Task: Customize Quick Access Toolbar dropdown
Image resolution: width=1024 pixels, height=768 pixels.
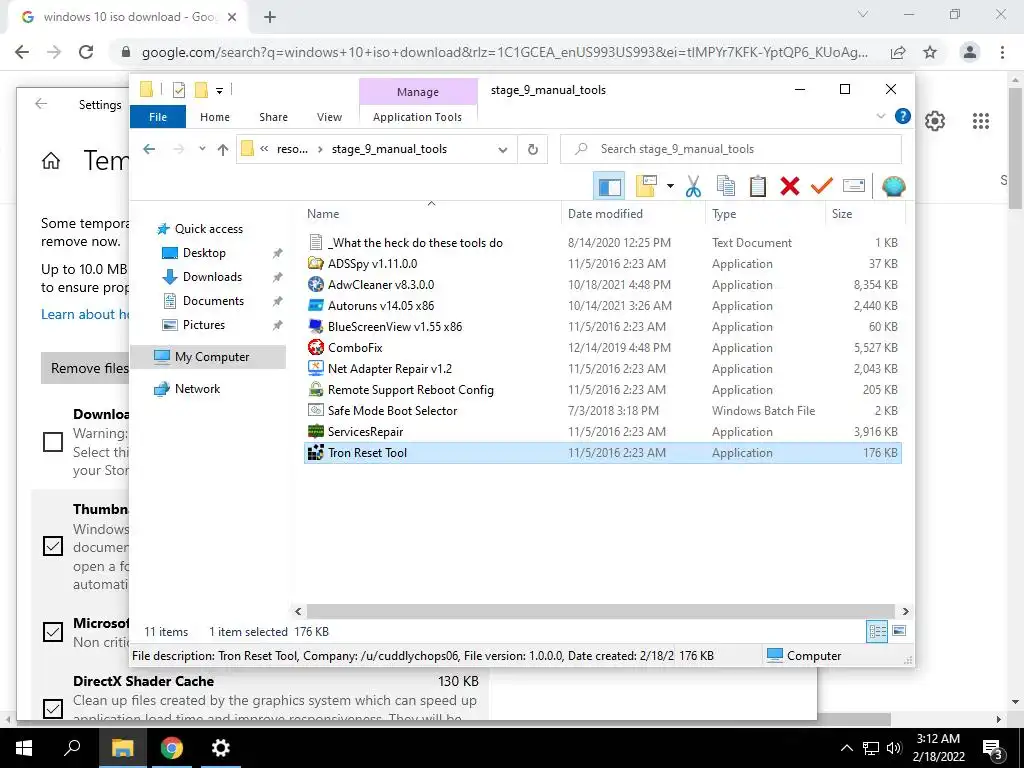Action: pos(219,91)
